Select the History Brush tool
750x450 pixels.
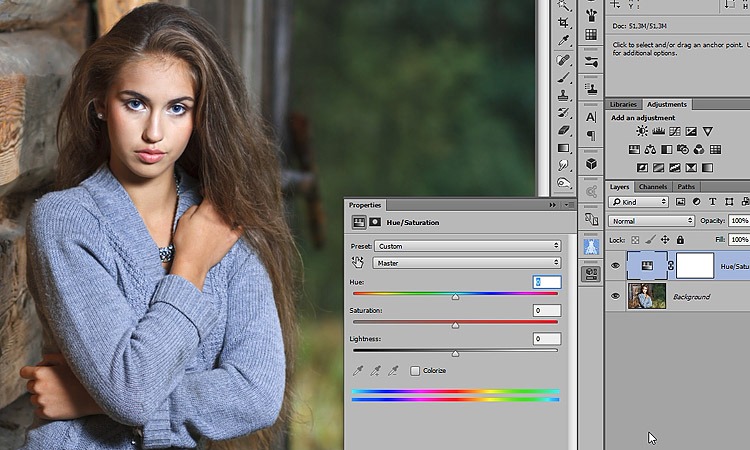pos(563,113)
